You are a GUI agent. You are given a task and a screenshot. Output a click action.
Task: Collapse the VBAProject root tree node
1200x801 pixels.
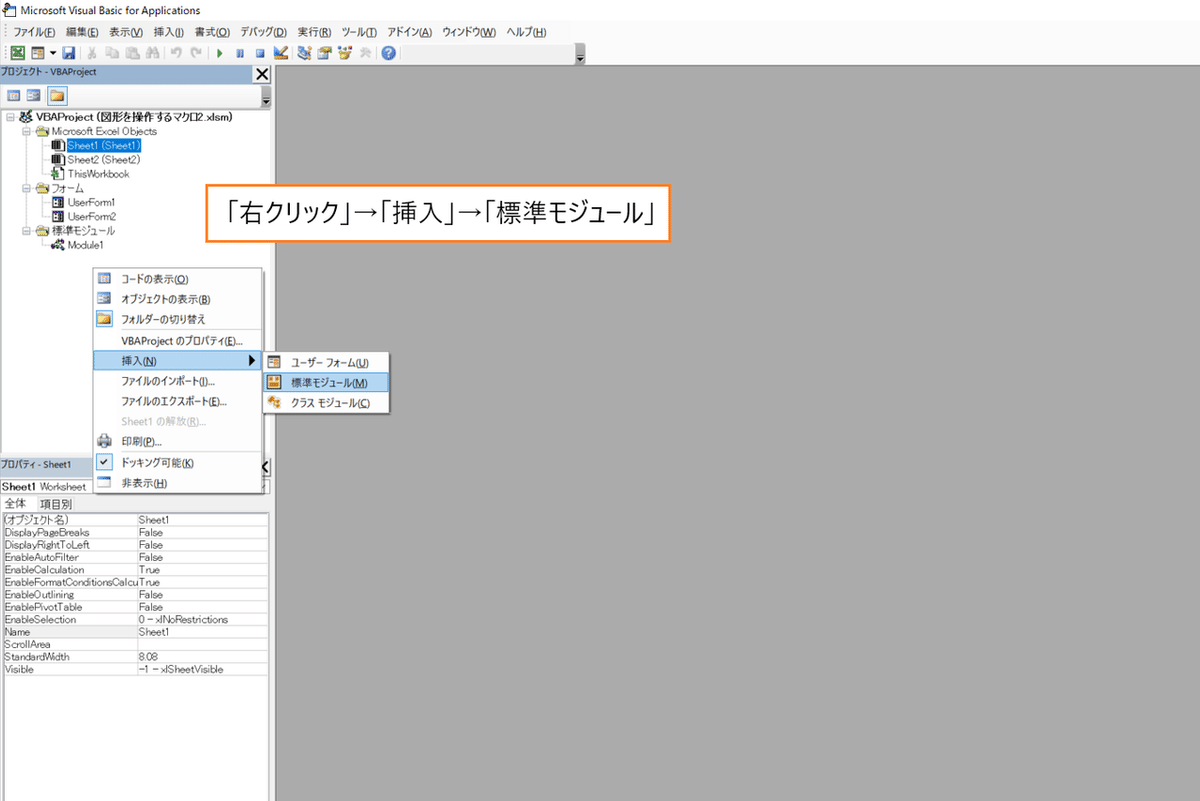pos(10,117)
